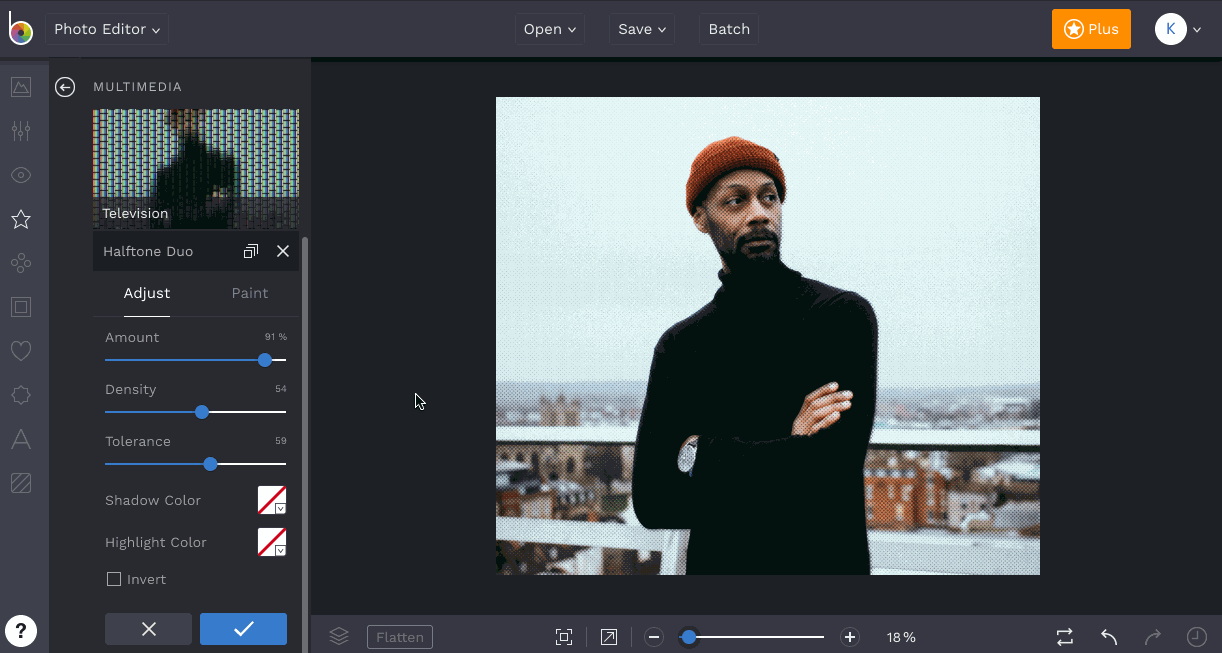Open the Image Manager sidebar icon
This screenshot has width=1222, height=653.
21,87
